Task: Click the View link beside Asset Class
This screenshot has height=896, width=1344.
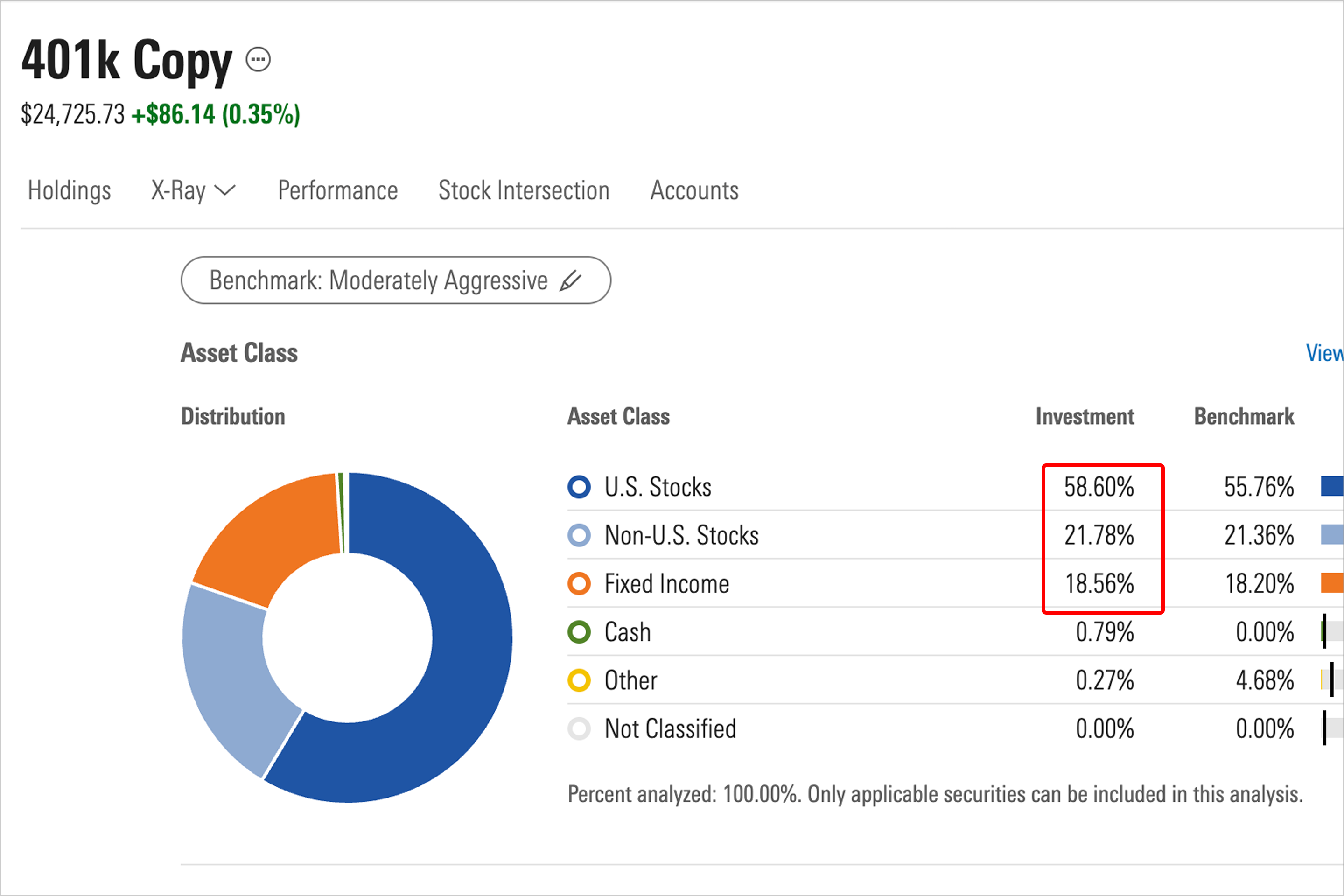Action: click(x=1324, y=353)
